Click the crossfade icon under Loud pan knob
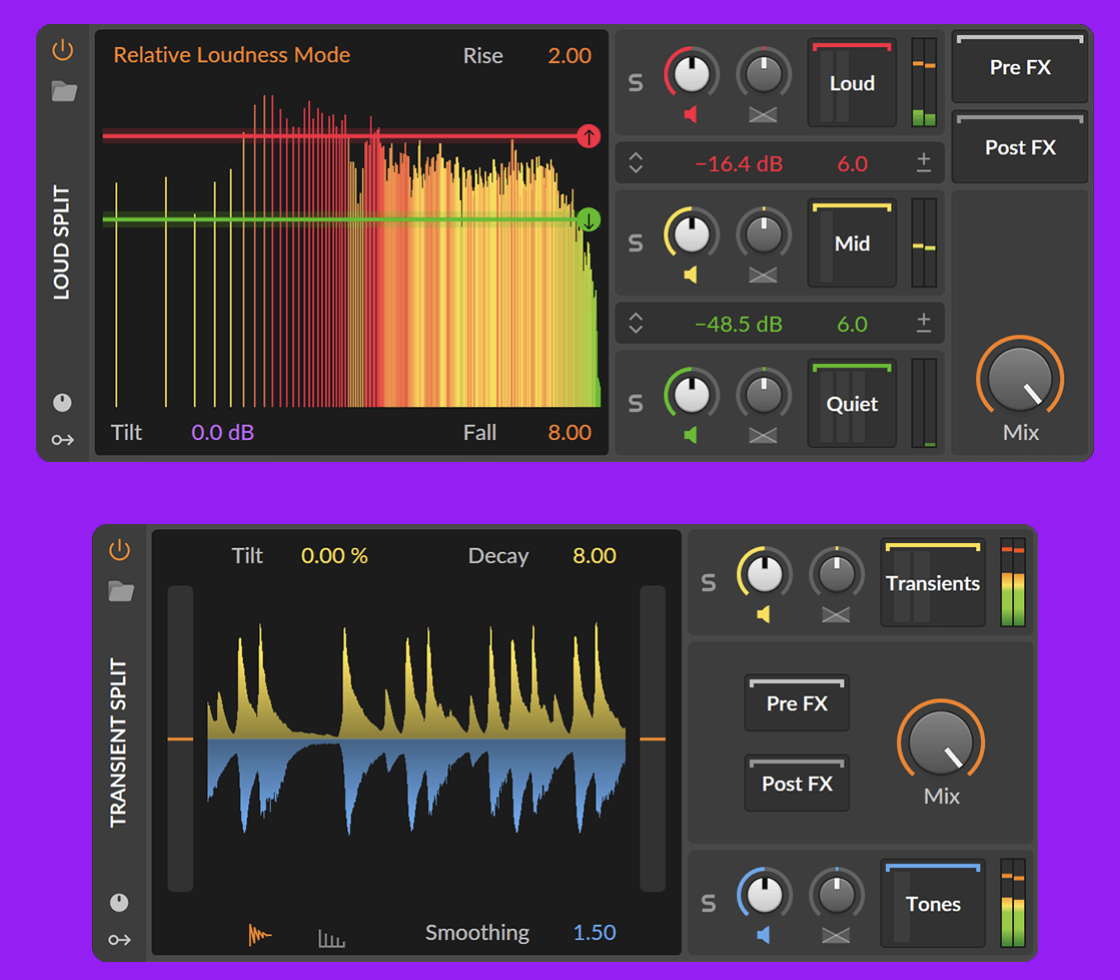Image resolution: width=1120 pixels, height=980 pixels. [x=763, y=114]
